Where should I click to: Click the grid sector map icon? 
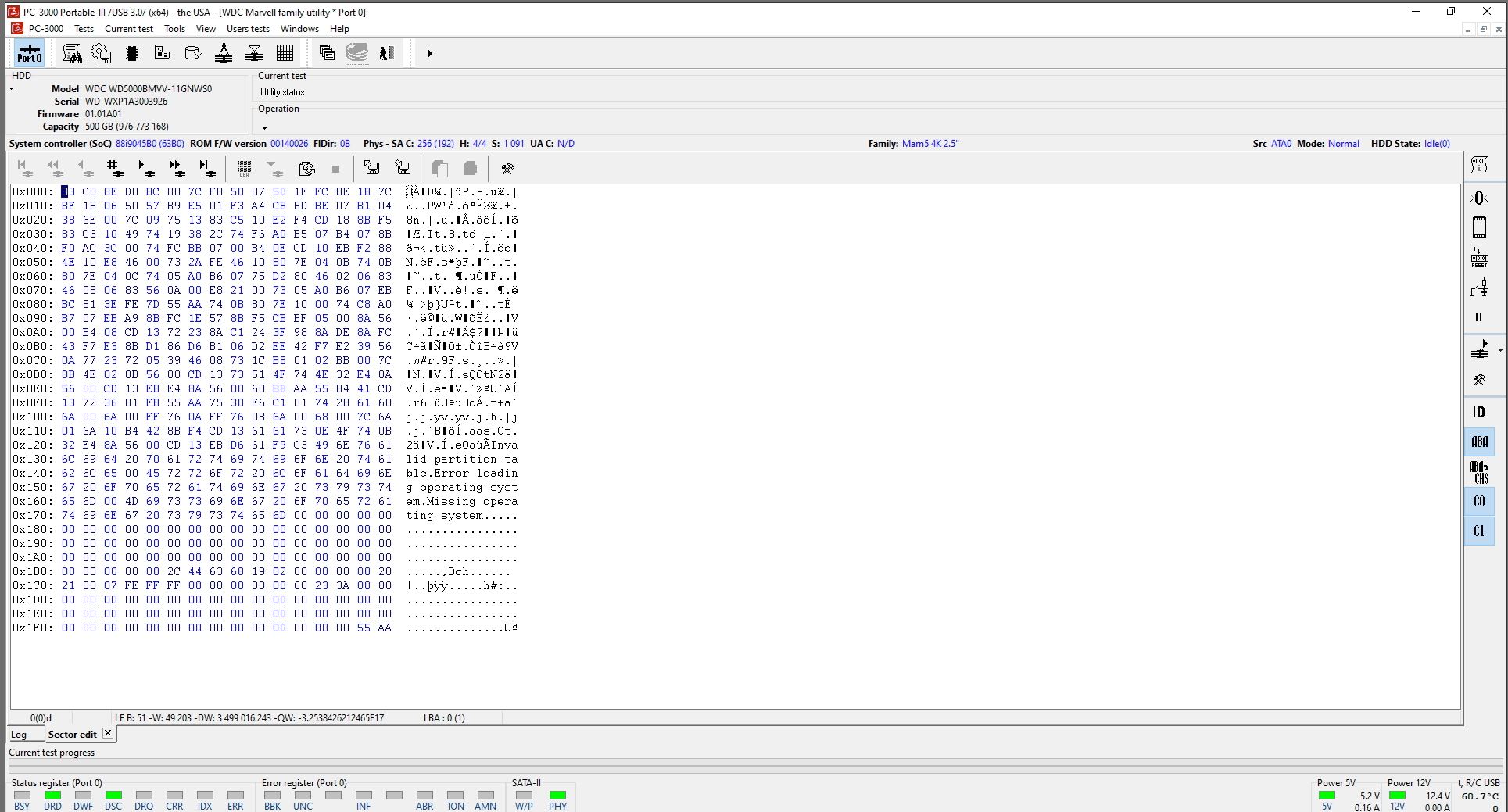tap(285, 53)
